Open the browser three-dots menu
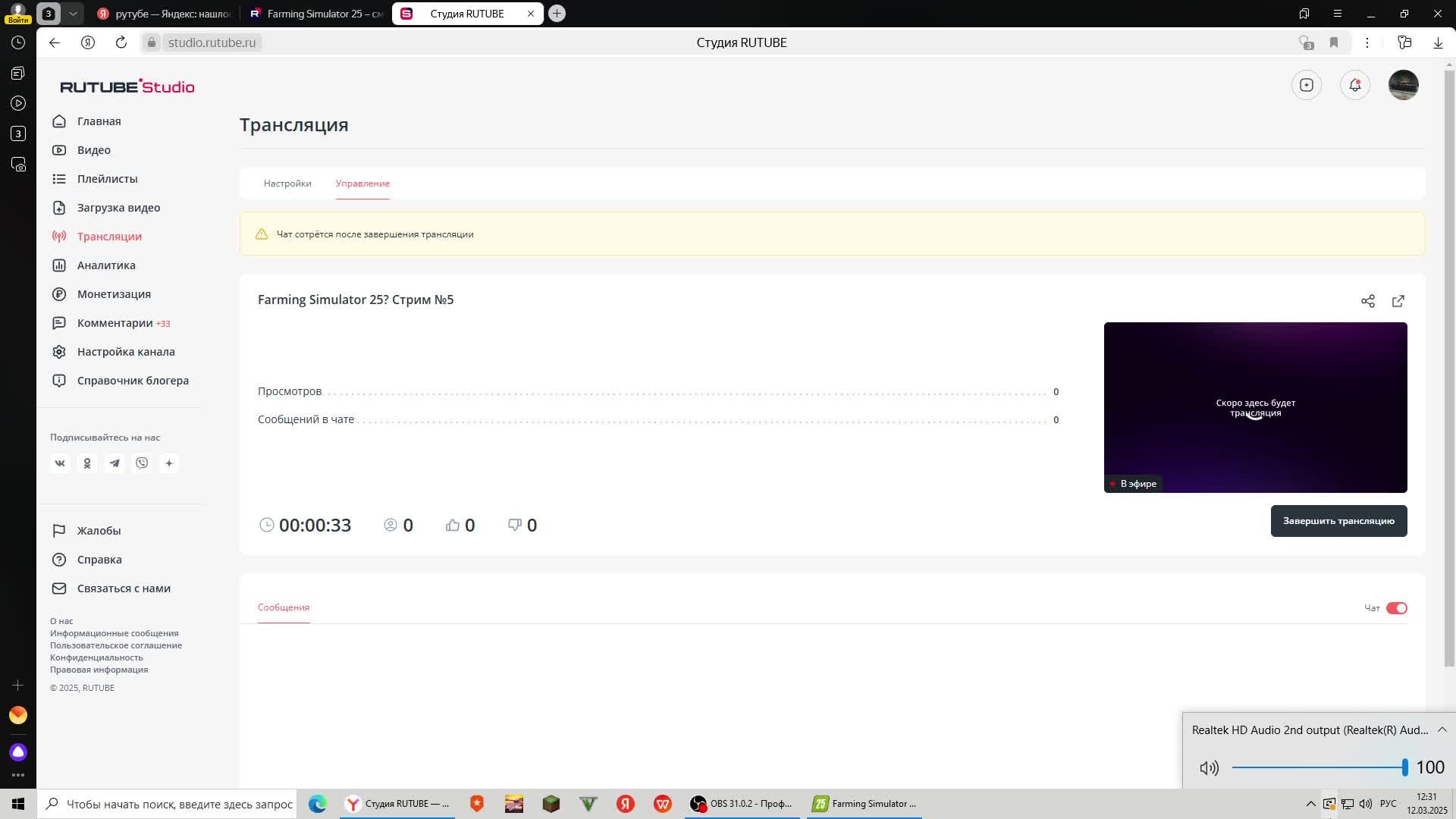1456x819 pixels. coord(1367,42)
